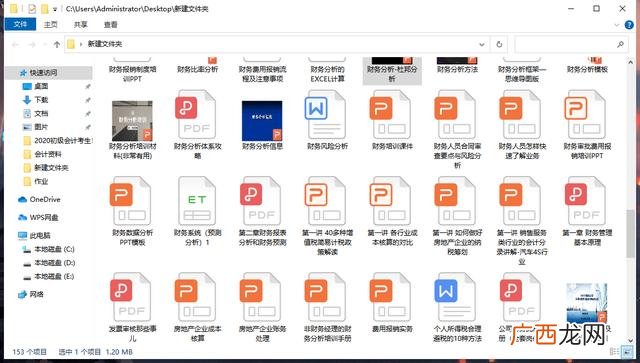Open the 文件 menu tab
Screen dimensions: 640x363
tap(20, 24)
